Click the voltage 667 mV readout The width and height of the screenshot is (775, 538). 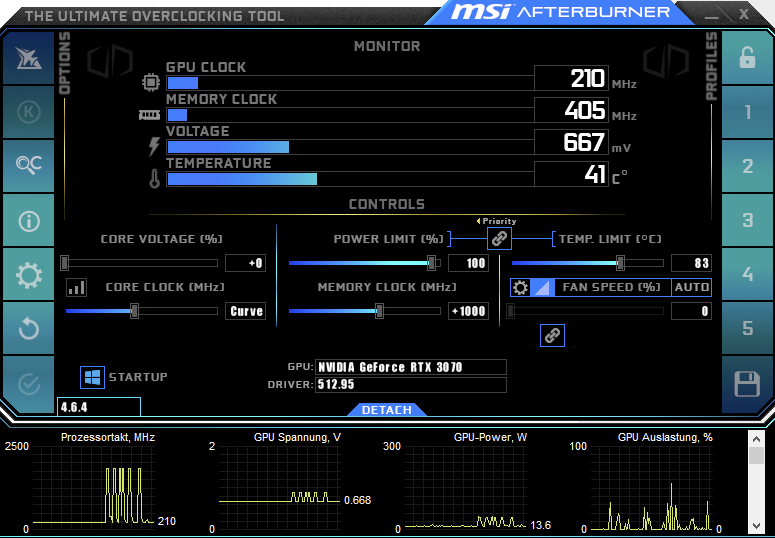pyautogui.click(x=571, y=142)
